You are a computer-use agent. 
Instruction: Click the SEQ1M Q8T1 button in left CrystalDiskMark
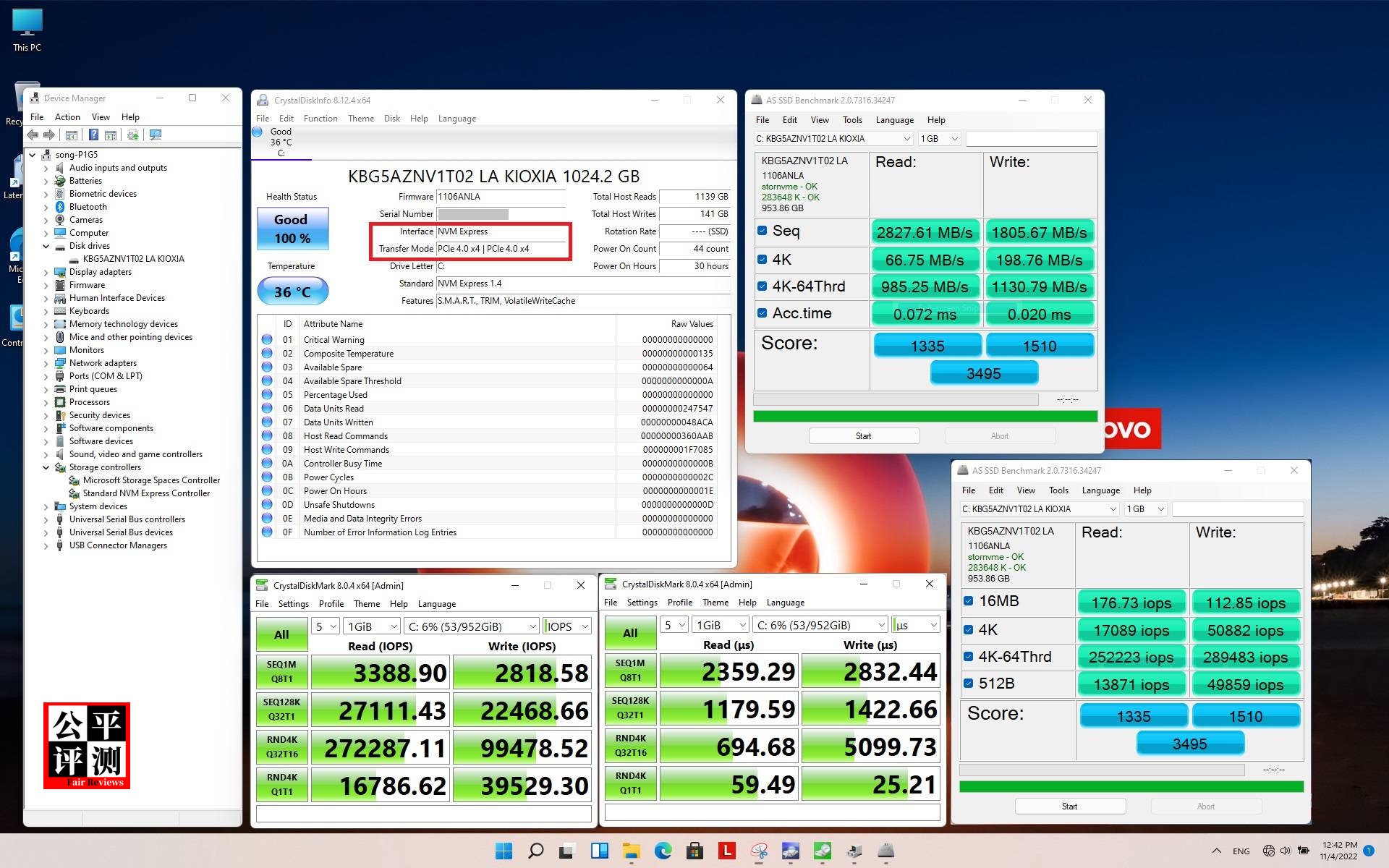281,671
